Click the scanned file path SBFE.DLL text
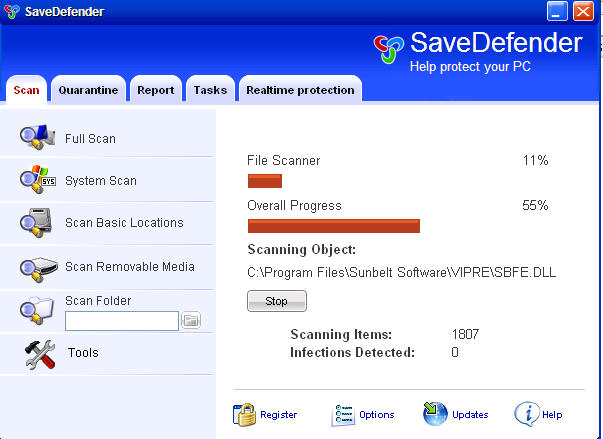The height and width of the screenshot is (439, 603). click(401, 273)
